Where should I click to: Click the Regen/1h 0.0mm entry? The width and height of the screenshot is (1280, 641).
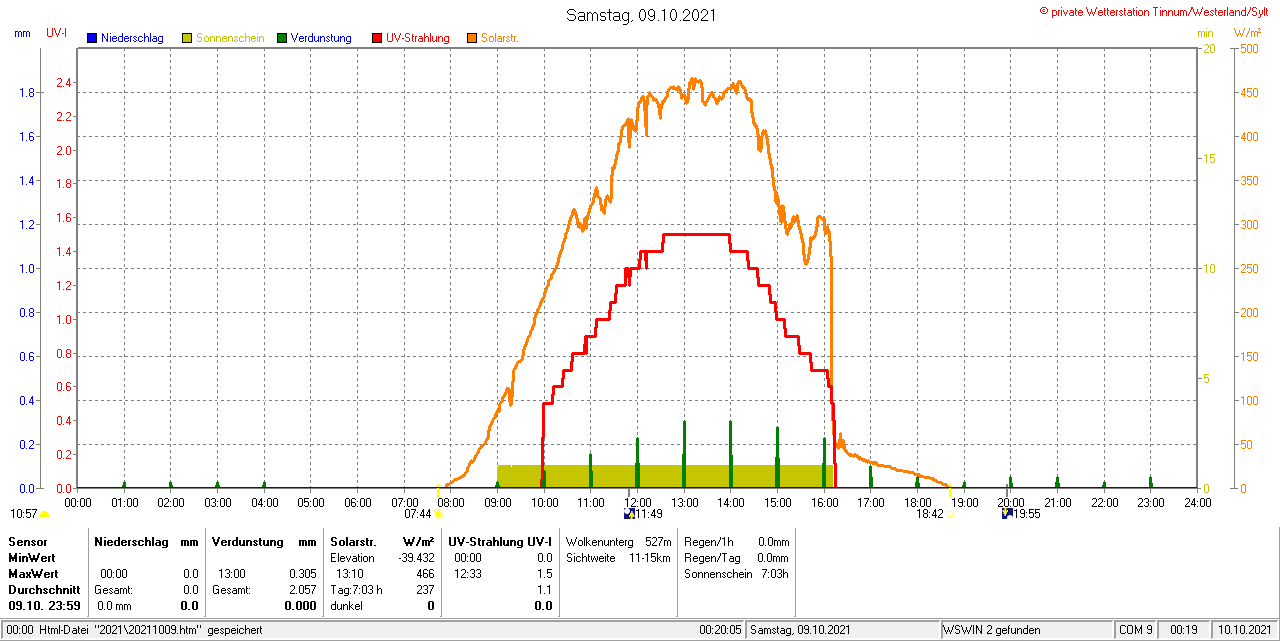point(737,541)
